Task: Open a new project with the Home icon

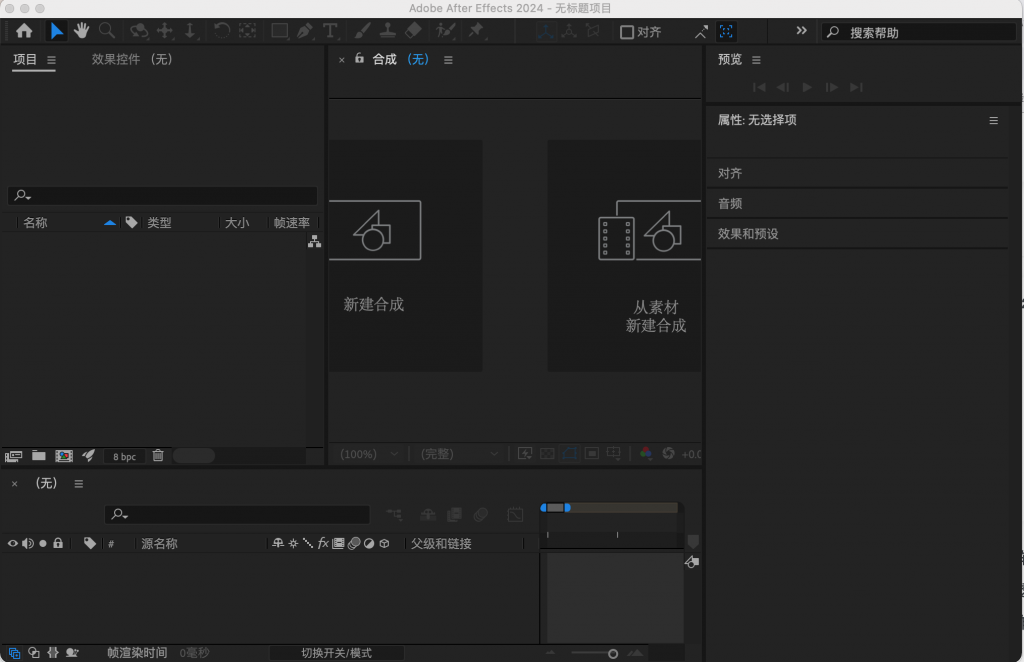Action: [23, 31]
